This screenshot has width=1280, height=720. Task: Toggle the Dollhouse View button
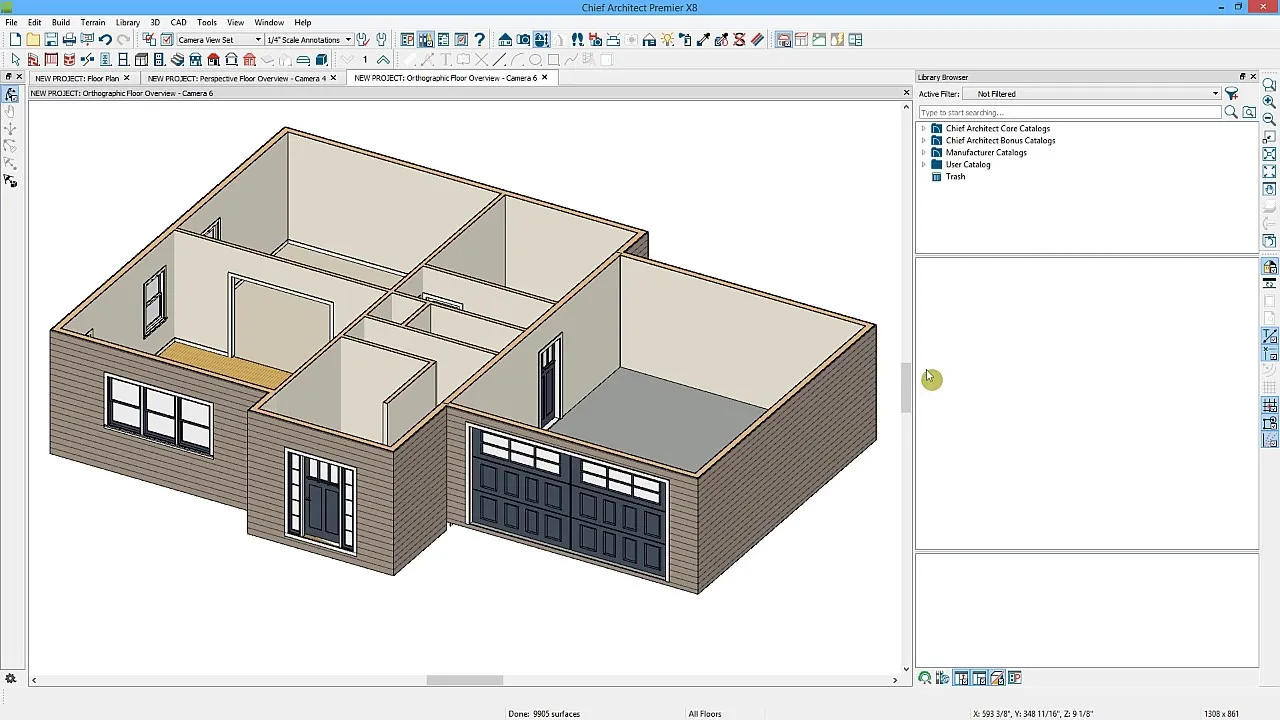(783, 40)
